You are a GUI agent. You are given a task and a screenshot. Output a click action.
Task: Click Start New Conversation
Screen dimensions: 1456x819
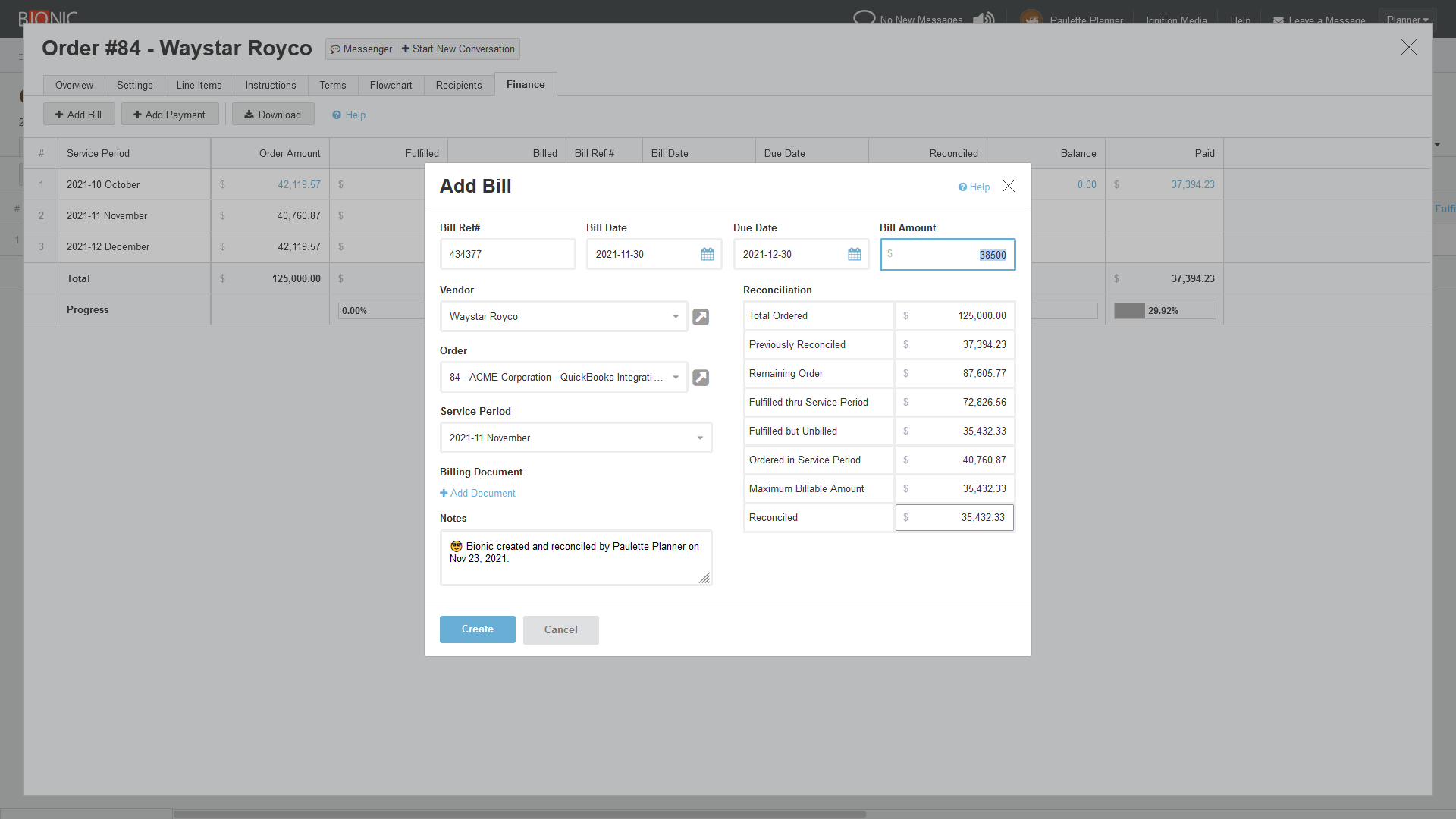tap(457, 49)
